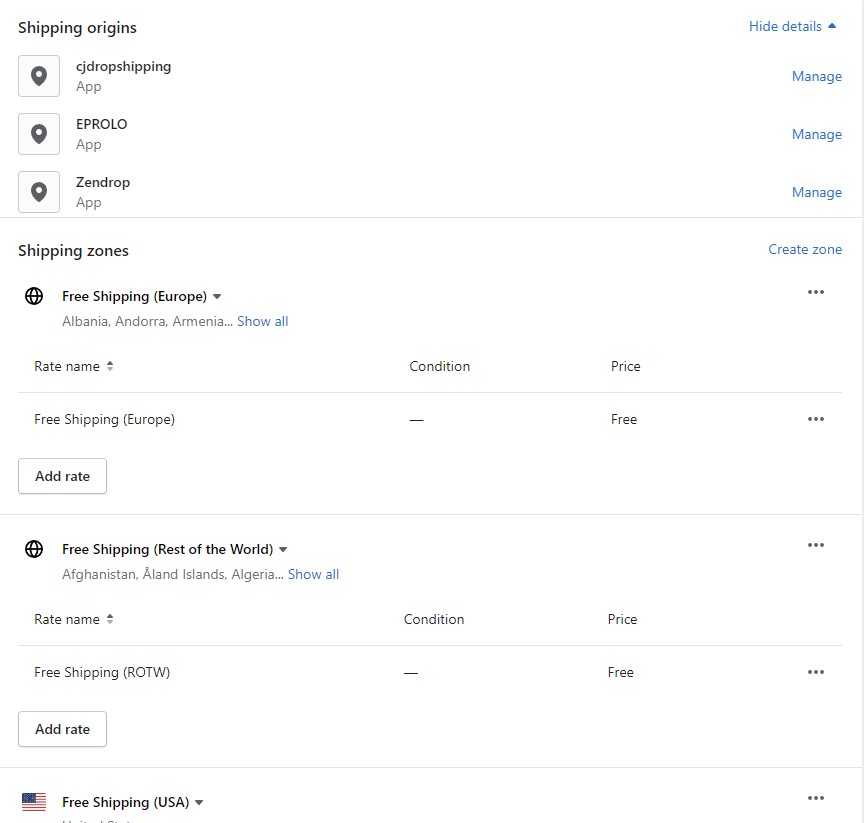Click the Zendrop location pin icon
The image size is (864, 823).
39,192
